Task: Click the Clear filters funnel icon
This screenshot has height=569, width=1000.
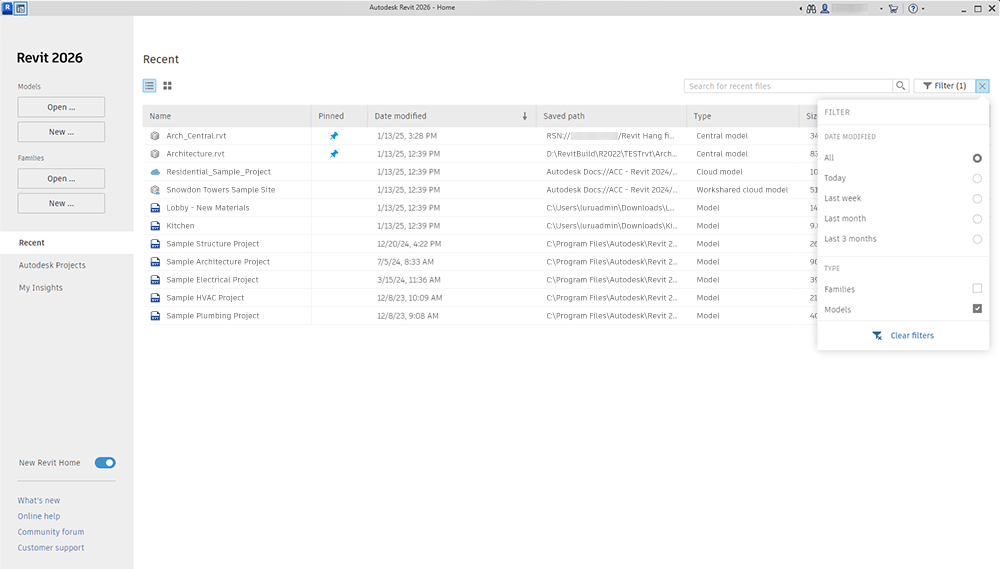Action: point(878,336)
